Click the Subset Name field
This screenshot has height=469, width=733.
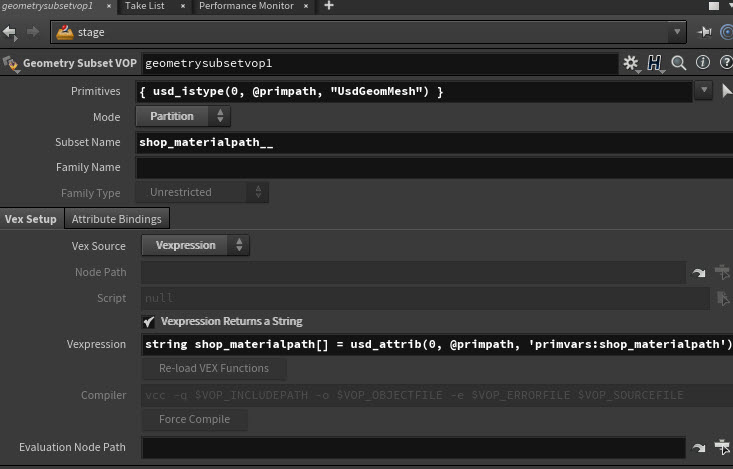click(434, 142)
